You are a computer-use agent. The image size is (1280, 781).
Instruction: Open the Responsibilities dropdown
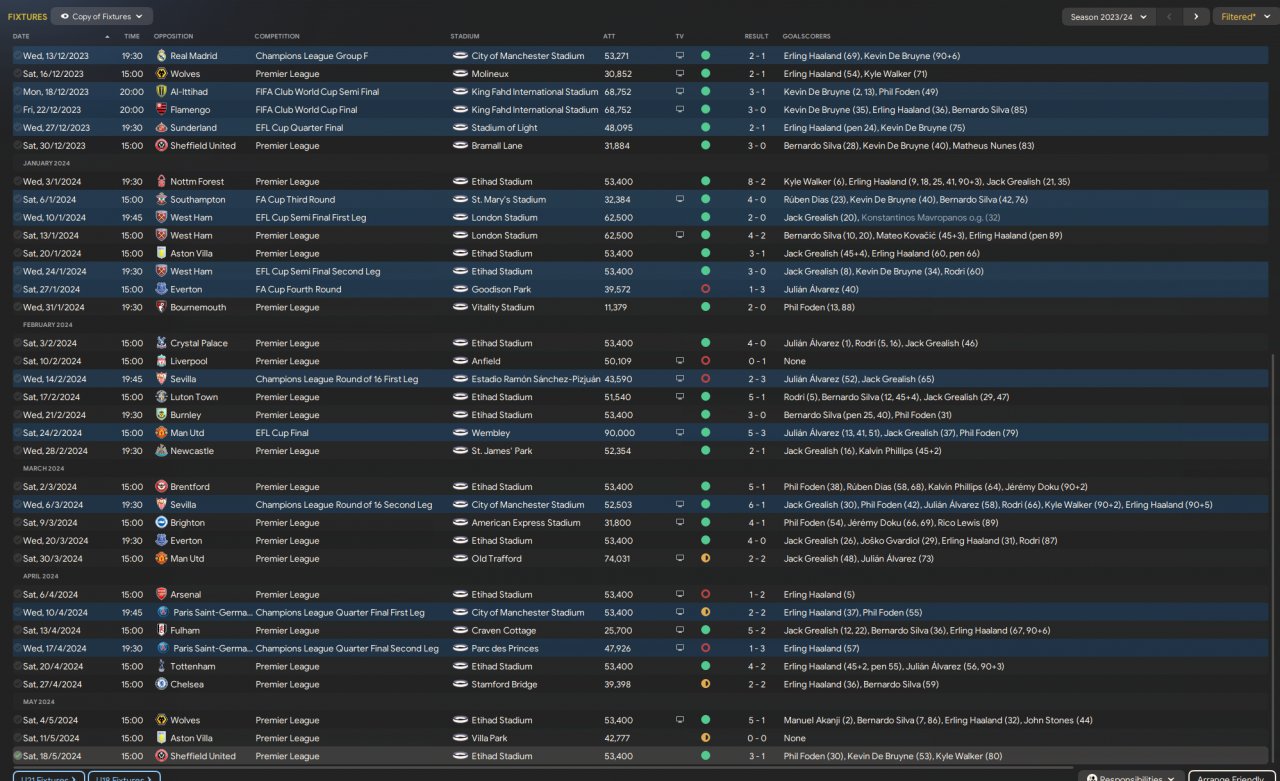[1131, 778]
